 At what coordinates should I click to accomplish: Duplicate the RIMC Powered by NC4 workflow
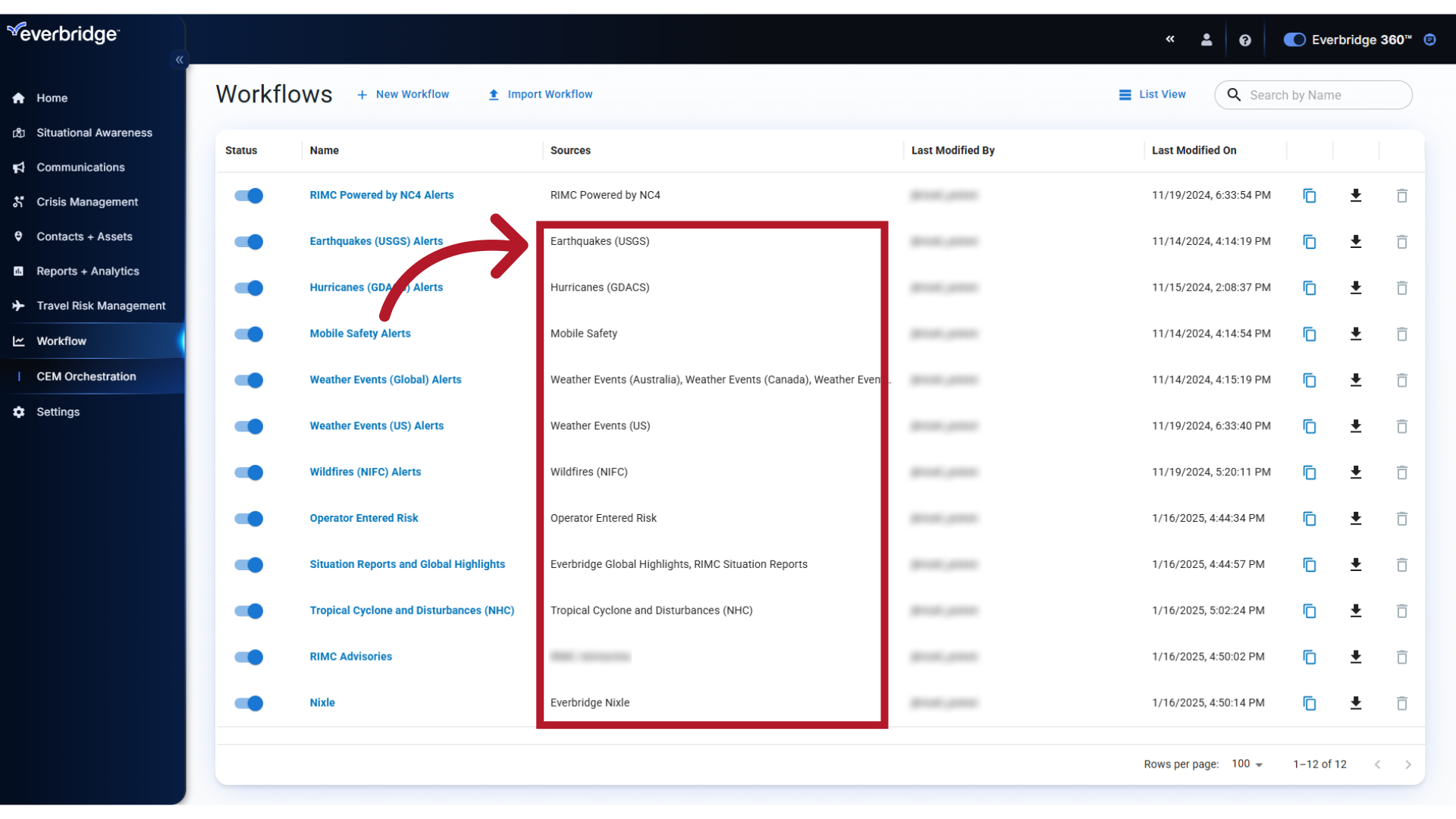click(x=1310, y=196)
